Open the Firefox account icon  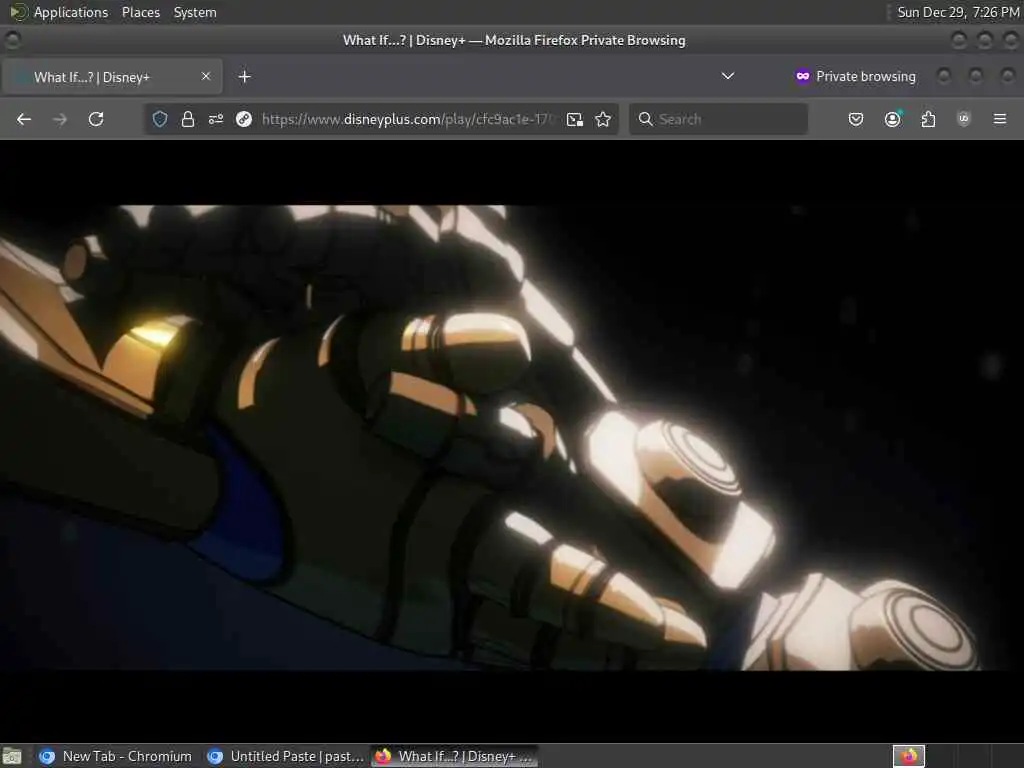click(x=892, y=119)
